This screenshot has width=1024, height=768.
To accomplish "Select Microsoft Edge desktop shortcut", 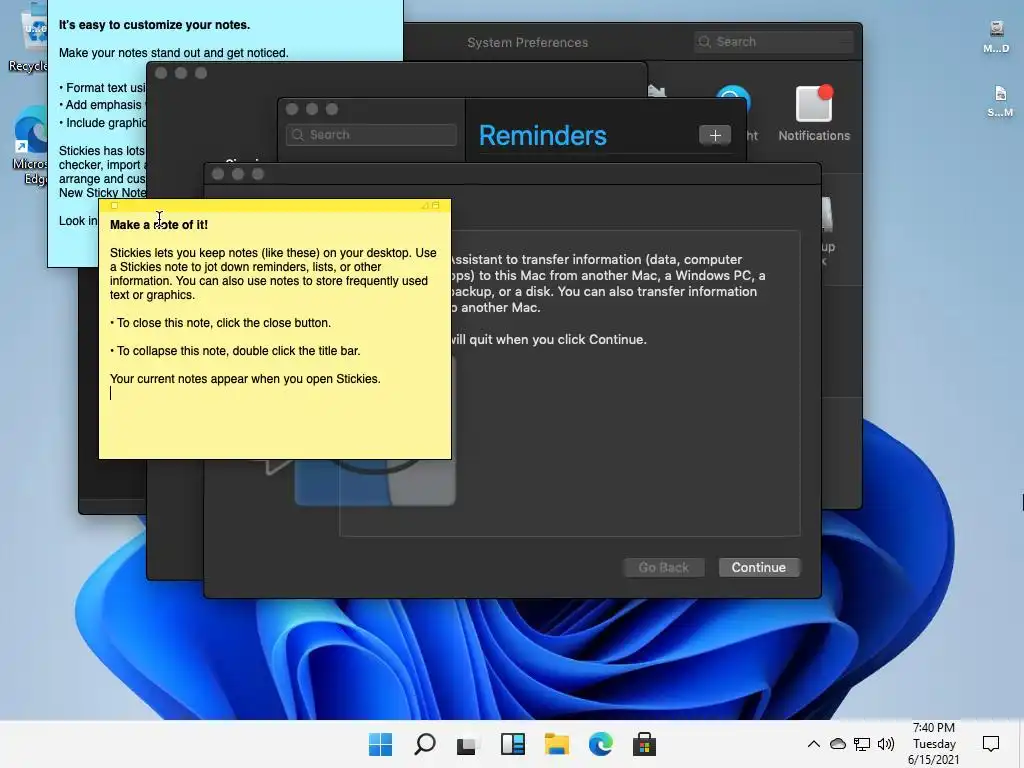I will tap(29, 147).
